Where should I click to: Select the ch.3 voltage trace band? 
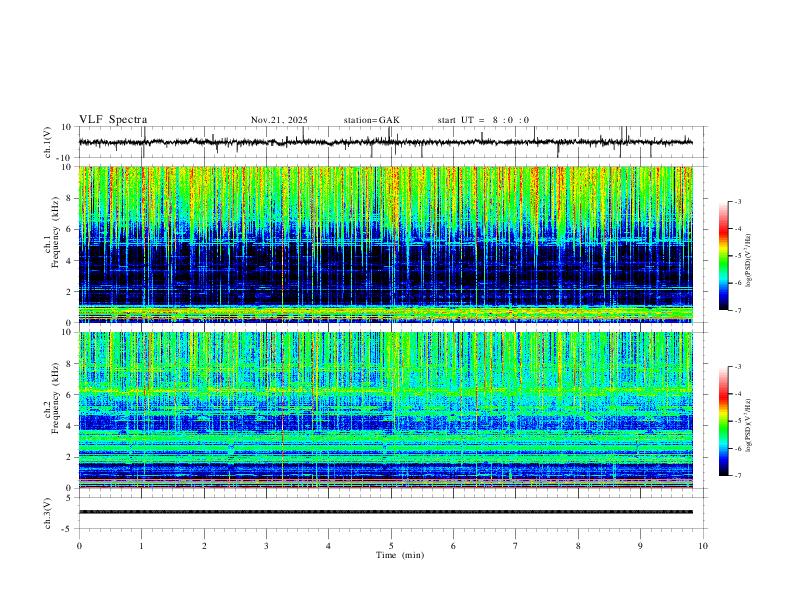coord(385,512)
